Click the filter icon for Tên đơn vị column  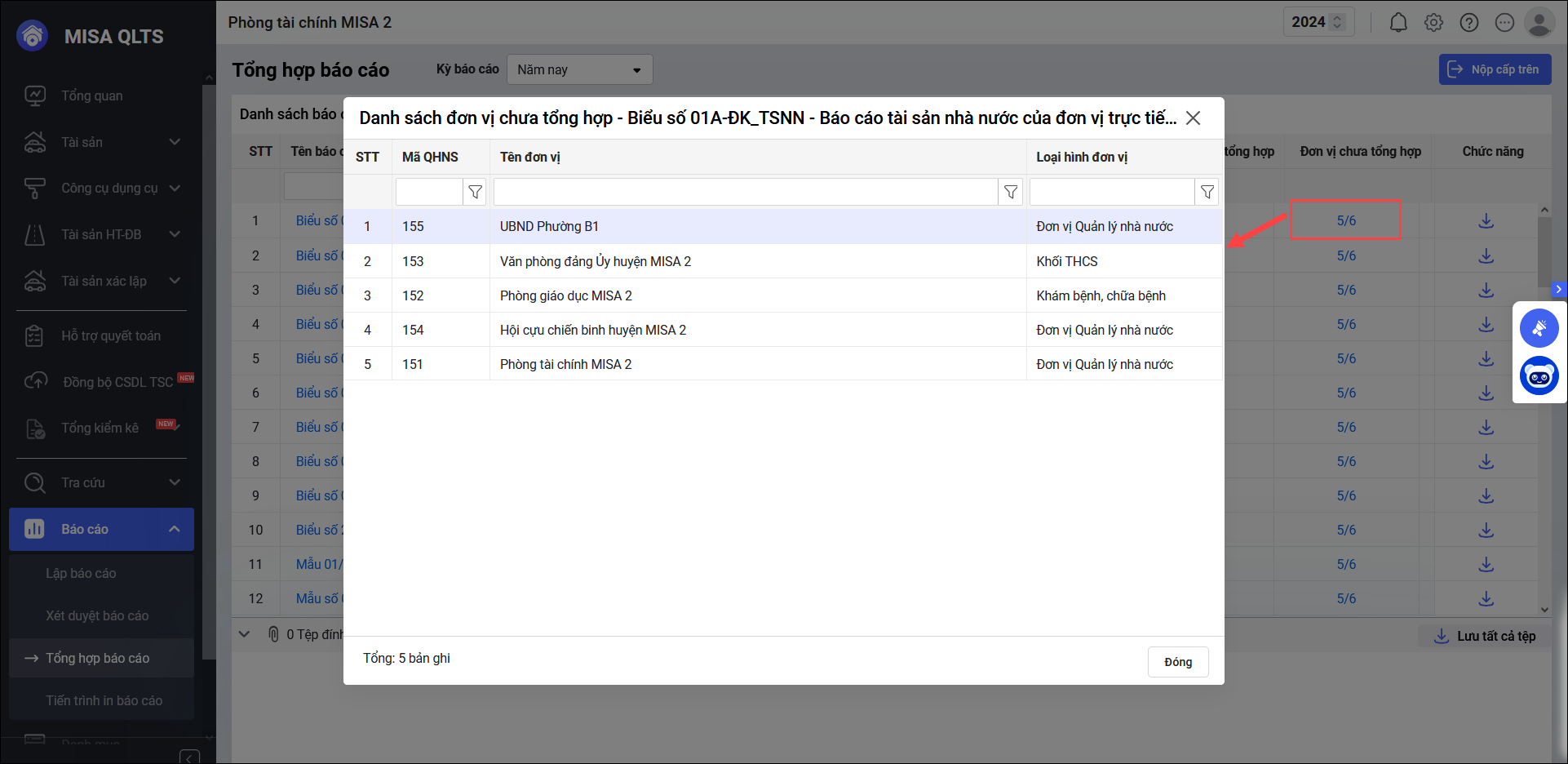pos(1010,193)
